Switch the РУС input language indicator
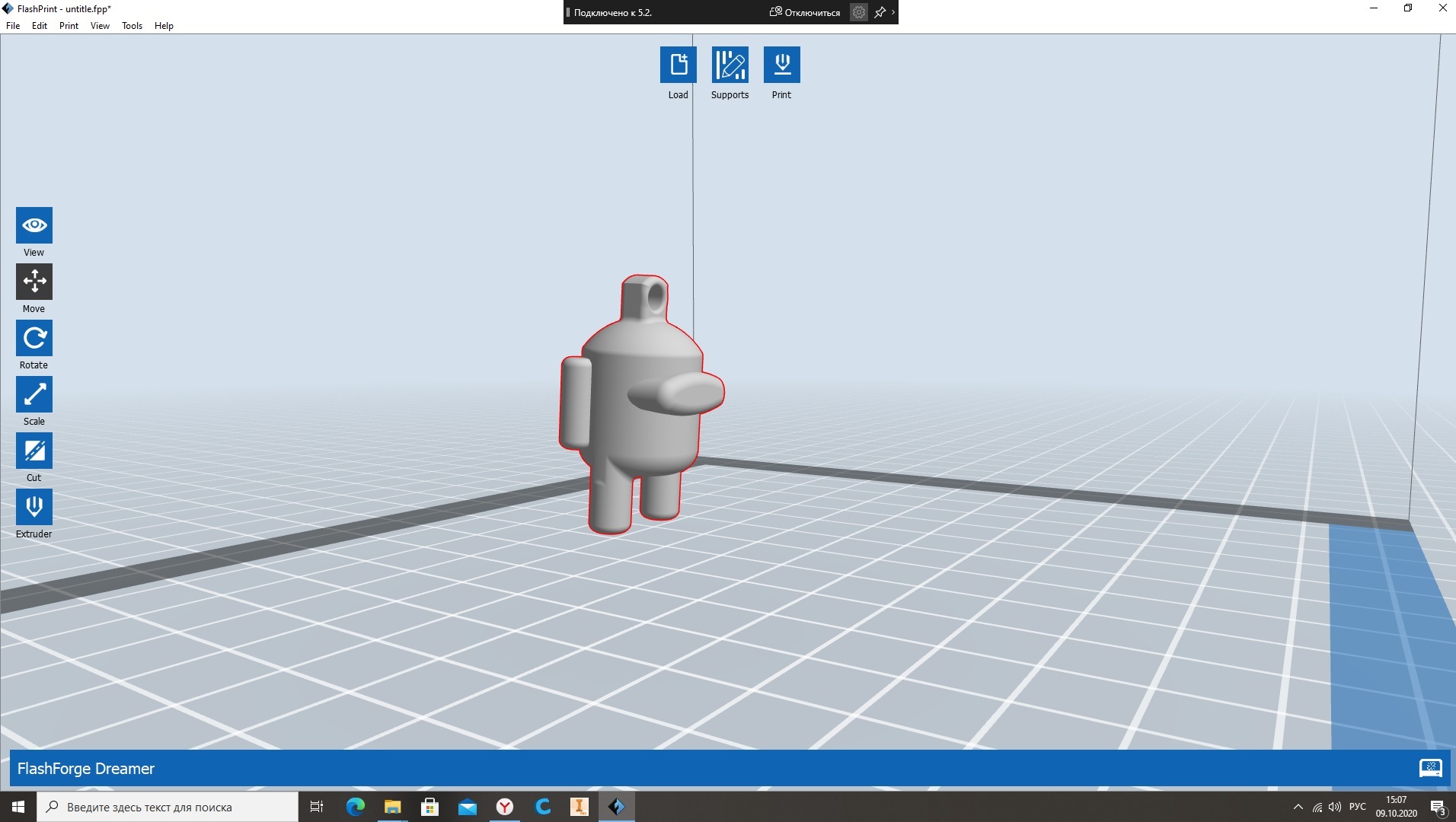The width and height of the screenshot is (1456, 822). 1358,807
